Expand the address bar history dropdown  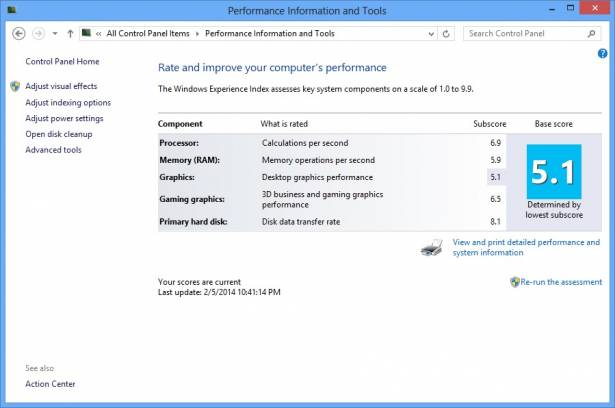coord(431,34)
